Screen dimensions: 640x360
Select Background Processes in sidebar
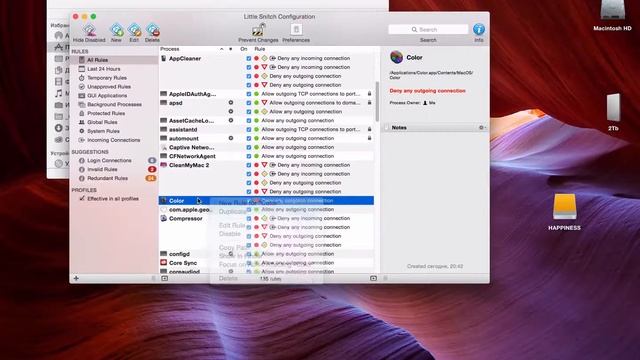(x=114, y=104)
